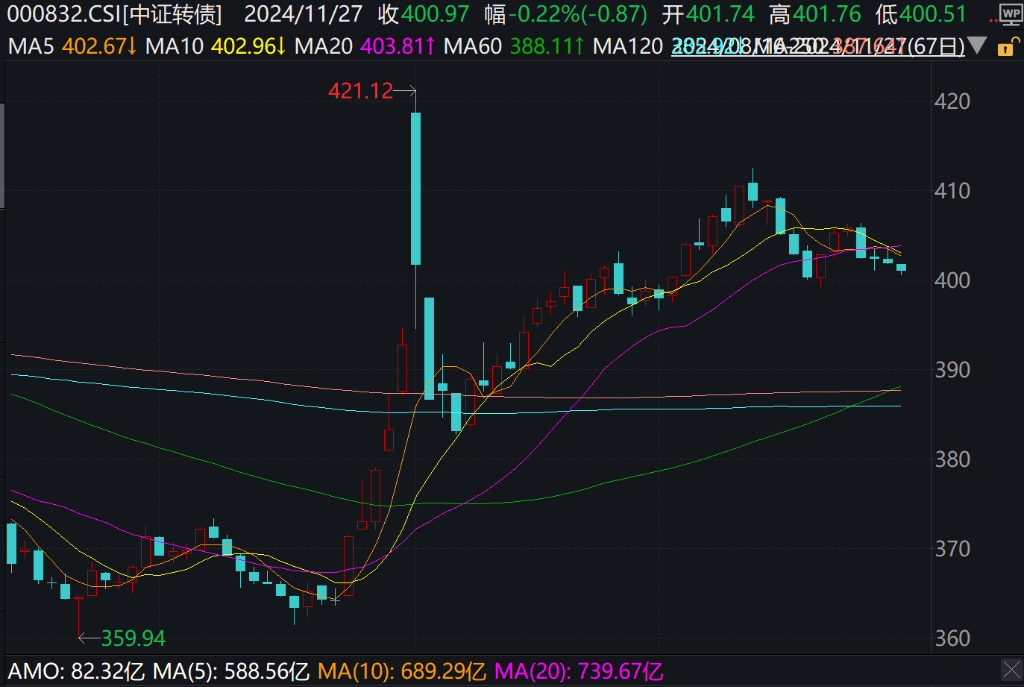The image size is (1024, 687).
Task: Close the AMO volume panel
Action: tap(1010, 670)
